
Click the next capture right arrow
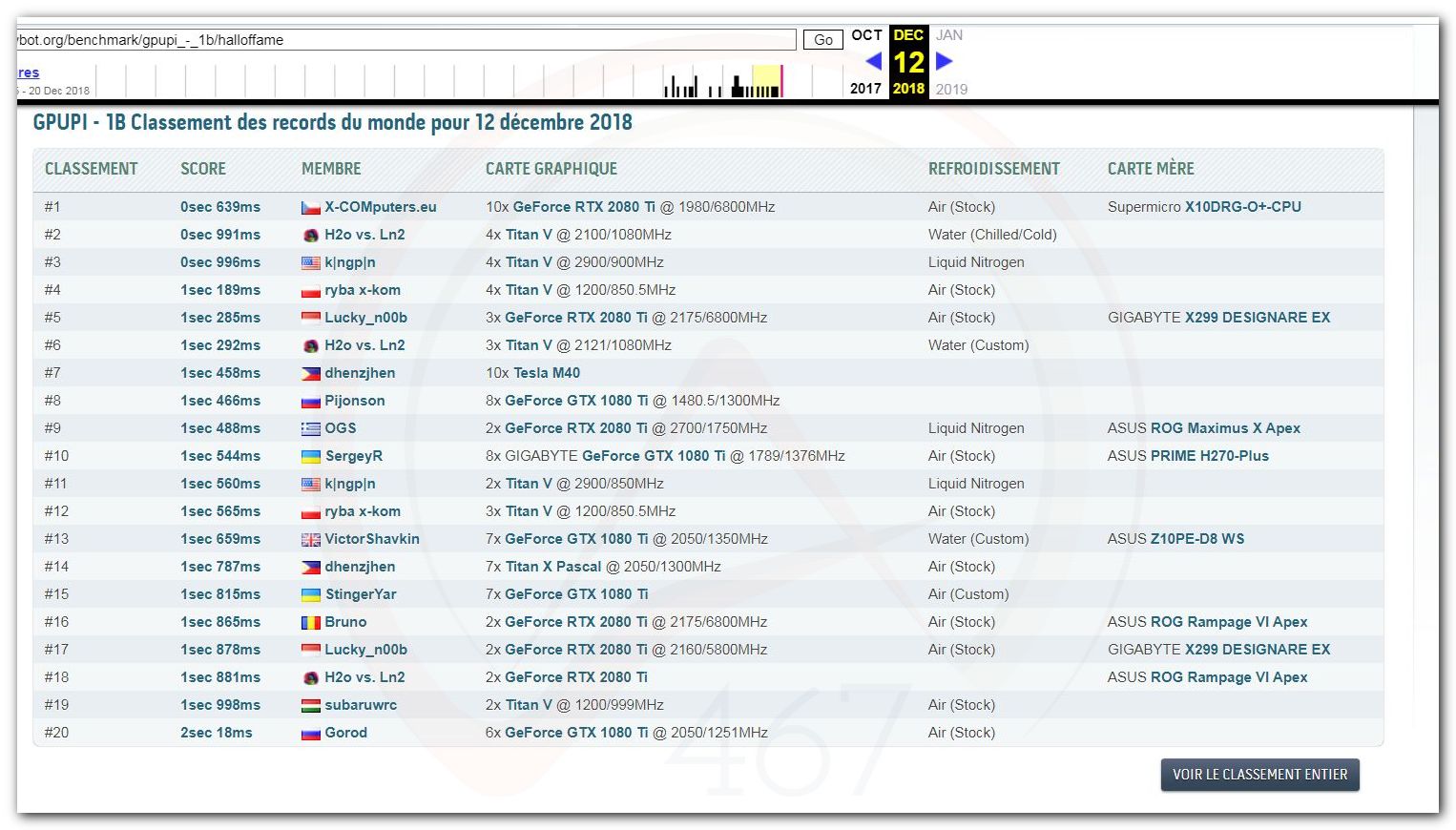944,62
